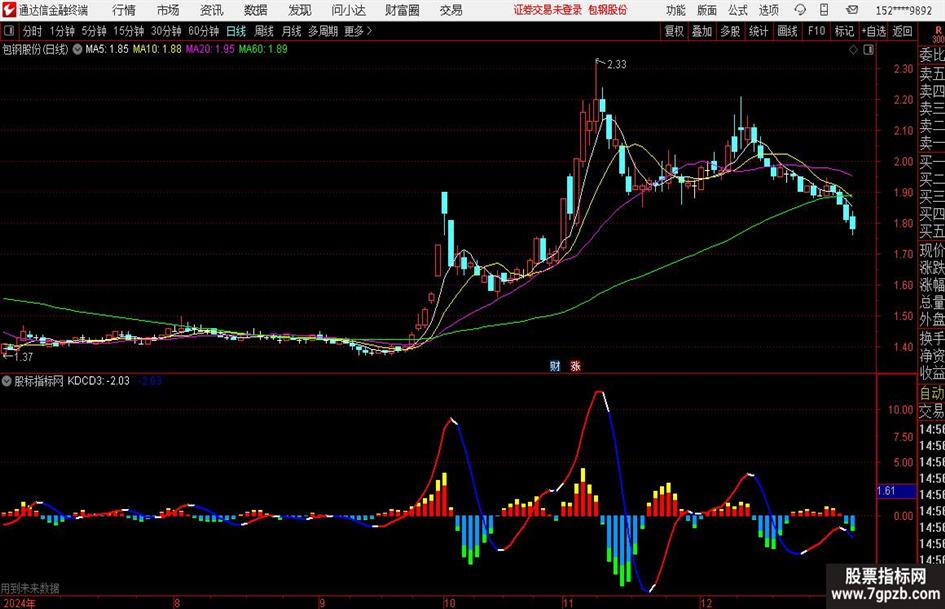Click the Tongdaxin red logo icon
This screenshot has height=609, width=945.
point(8,10)
